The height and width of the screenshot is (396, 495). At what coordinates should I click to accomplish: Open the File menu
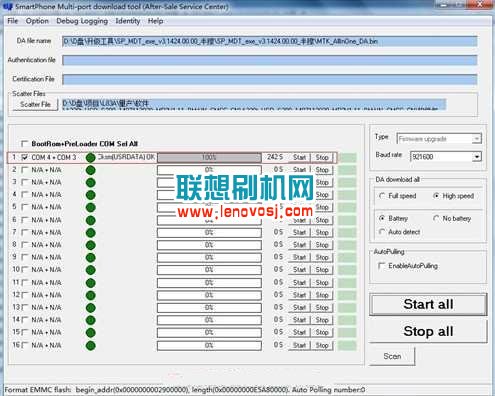point(13,21)
